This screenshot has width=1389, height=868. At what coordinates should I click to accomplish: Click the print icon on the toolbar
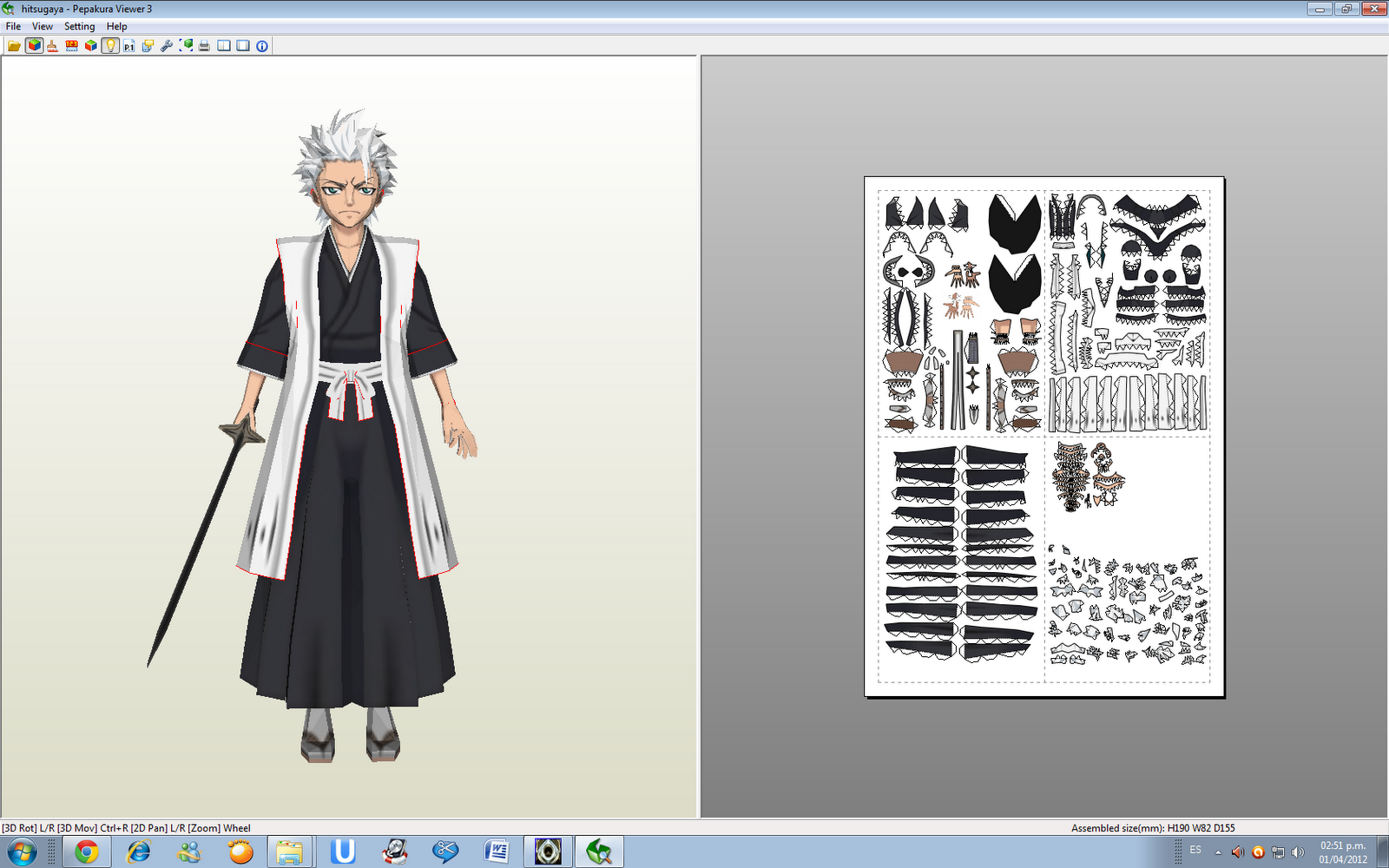204,46
